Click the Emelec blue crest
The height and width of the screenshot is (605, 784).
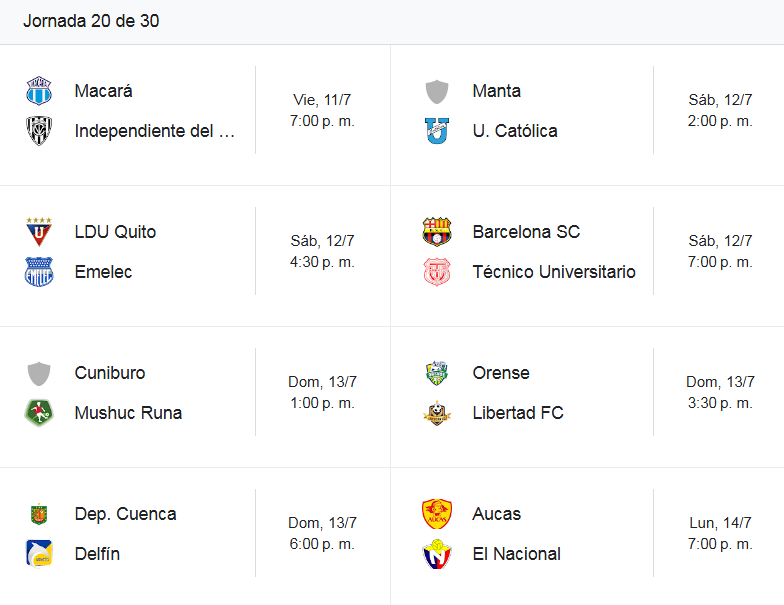pos(39,272)
